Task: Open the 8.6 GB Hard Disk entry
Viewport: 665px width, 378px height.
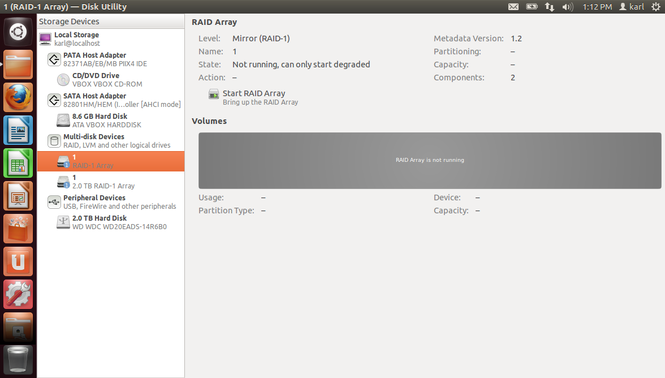Action: coord(111,120)
